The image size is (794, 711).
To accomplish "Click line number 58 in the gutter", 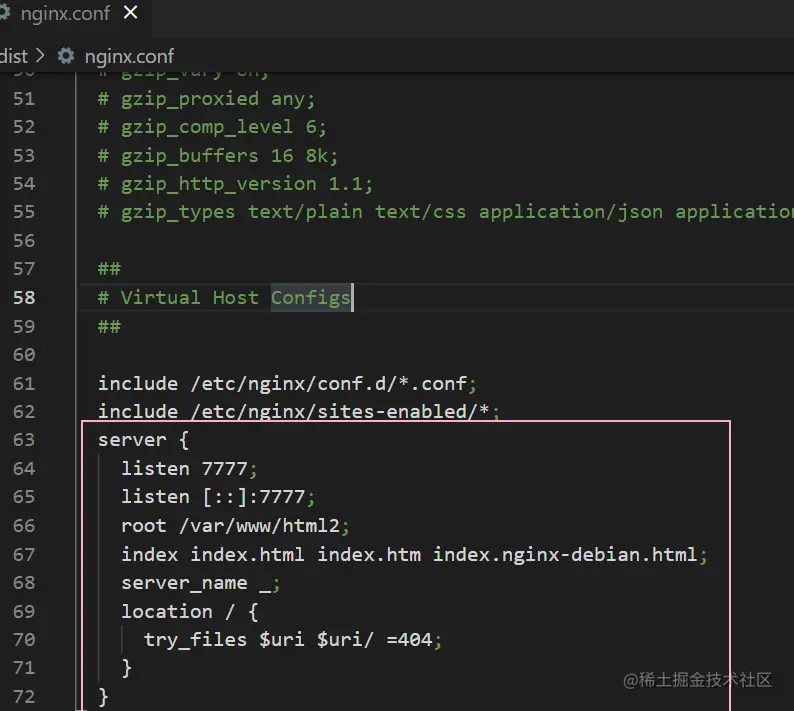I will 24,298.
